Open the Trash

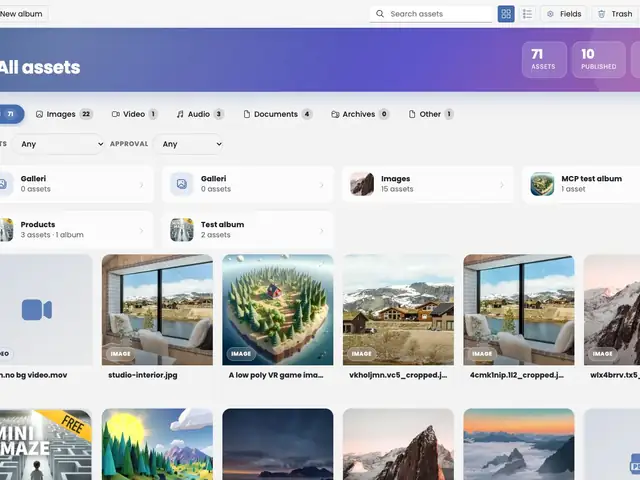[x=616, y=14]
